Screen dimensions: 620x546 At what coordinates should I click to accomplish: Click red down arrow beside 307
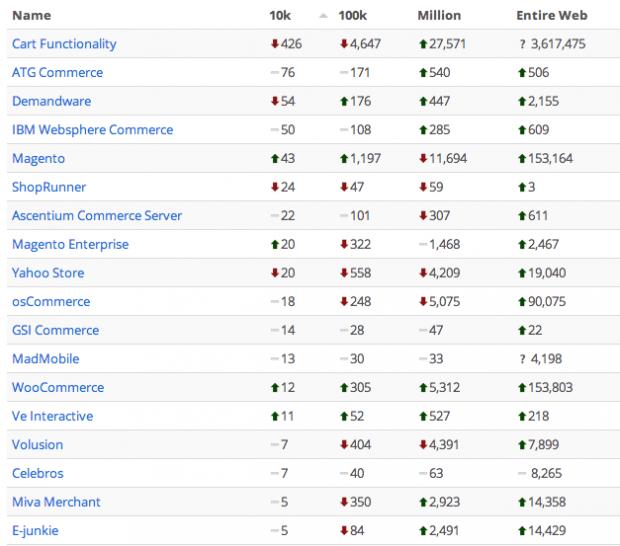423,215
